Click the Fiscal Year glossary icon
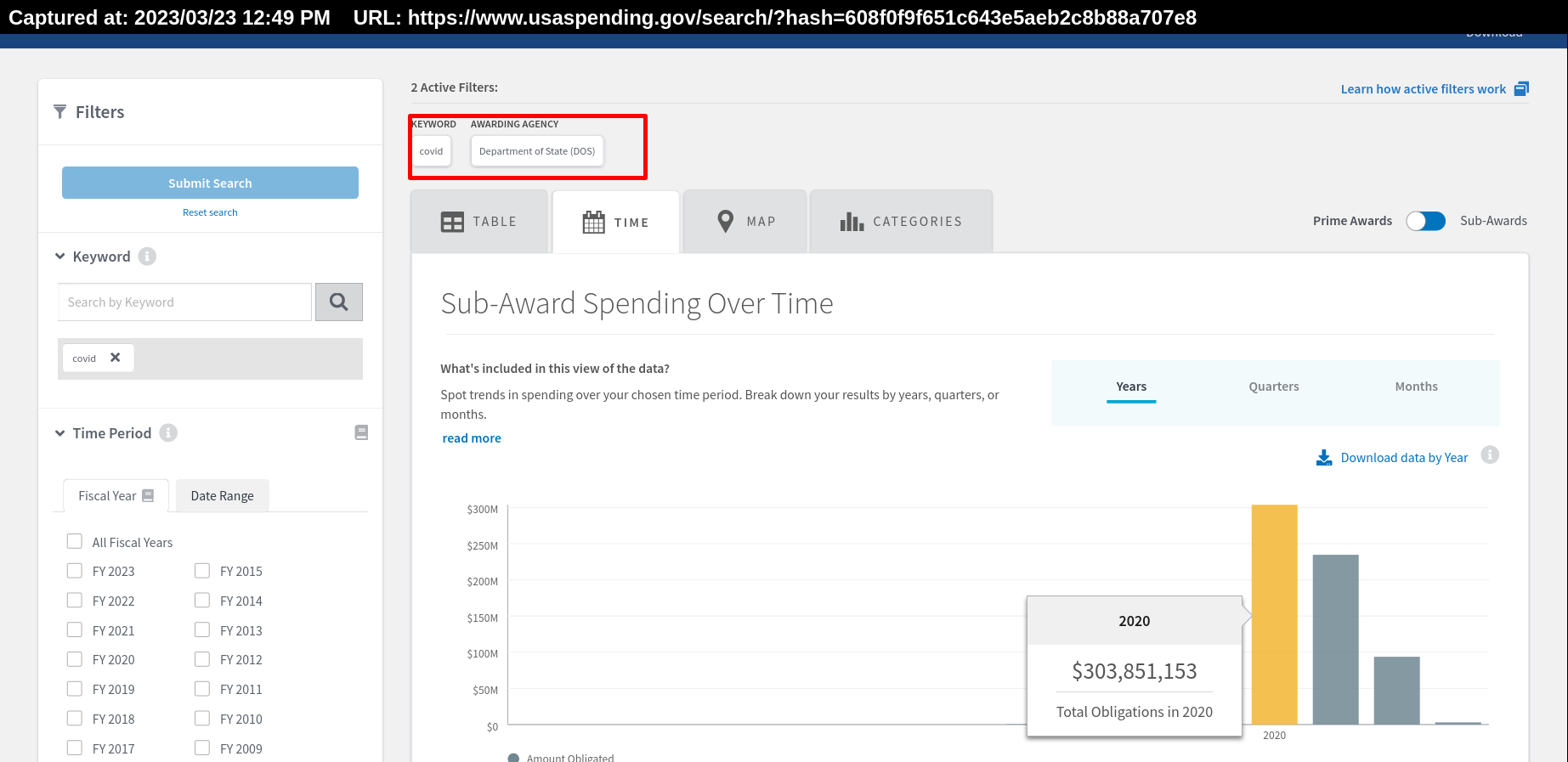The height and width of the screenshot is (762, 1568). [x=148, y=495]
